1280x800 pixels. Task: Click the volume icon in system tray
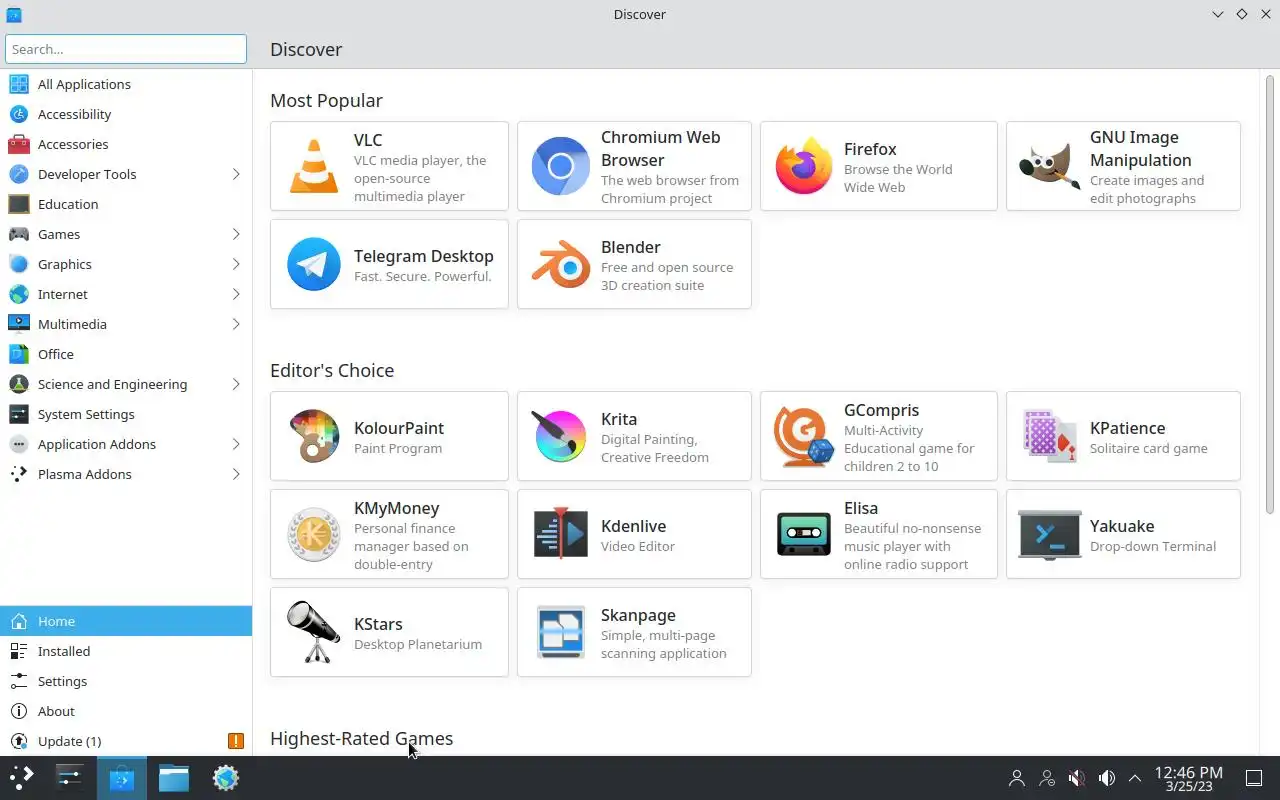click(x=1107, y=778)
